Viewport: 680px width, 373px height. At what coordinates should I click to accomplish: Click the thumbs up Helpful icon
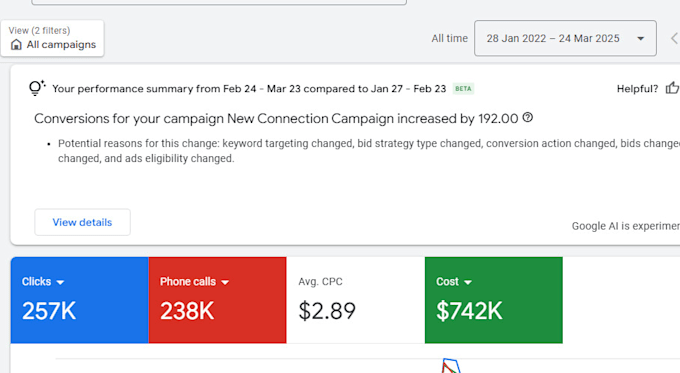coord(672,88)
